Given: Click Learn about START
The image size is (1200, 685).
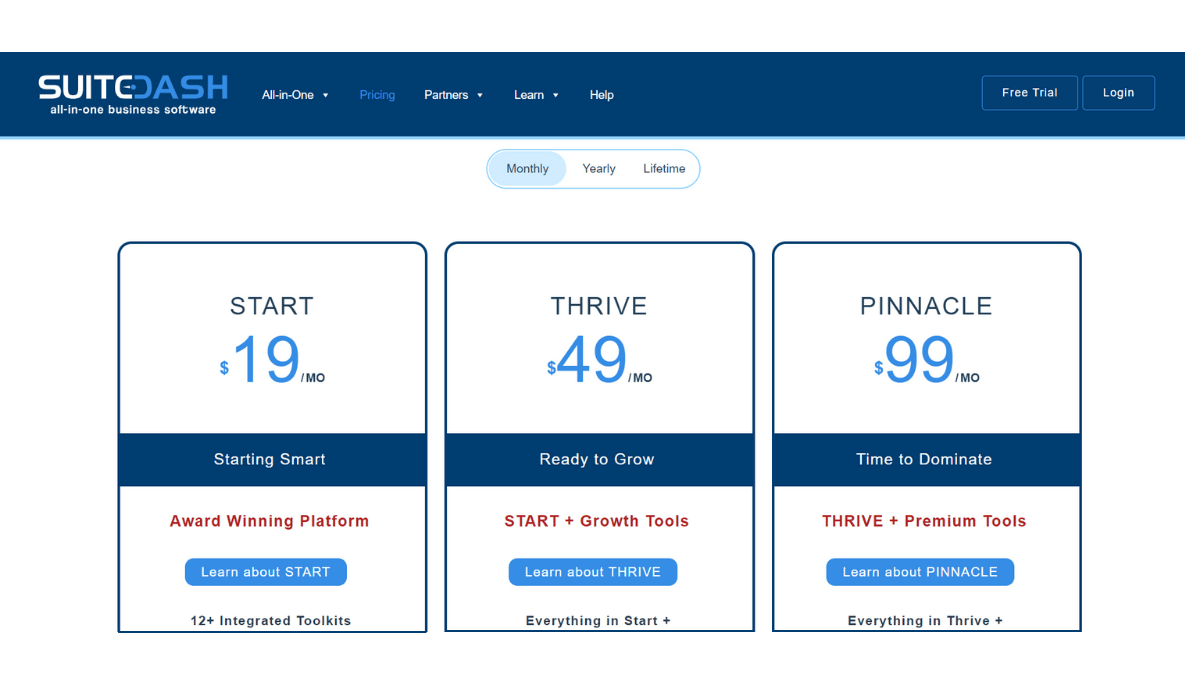Looking at the screenshot, I should point(265,571).
